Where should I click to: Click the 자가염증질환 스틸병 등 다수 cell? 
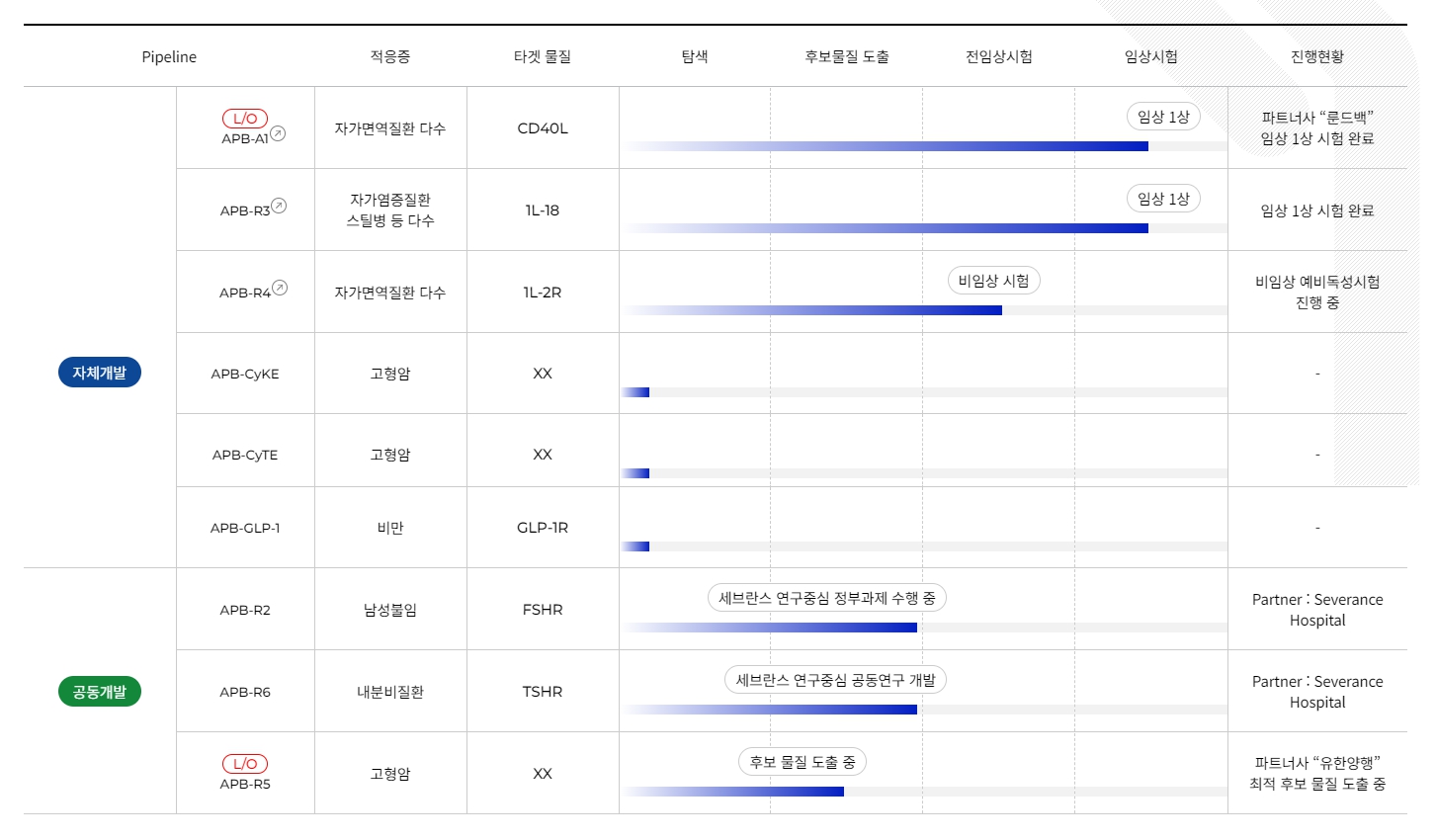point(390,210)
